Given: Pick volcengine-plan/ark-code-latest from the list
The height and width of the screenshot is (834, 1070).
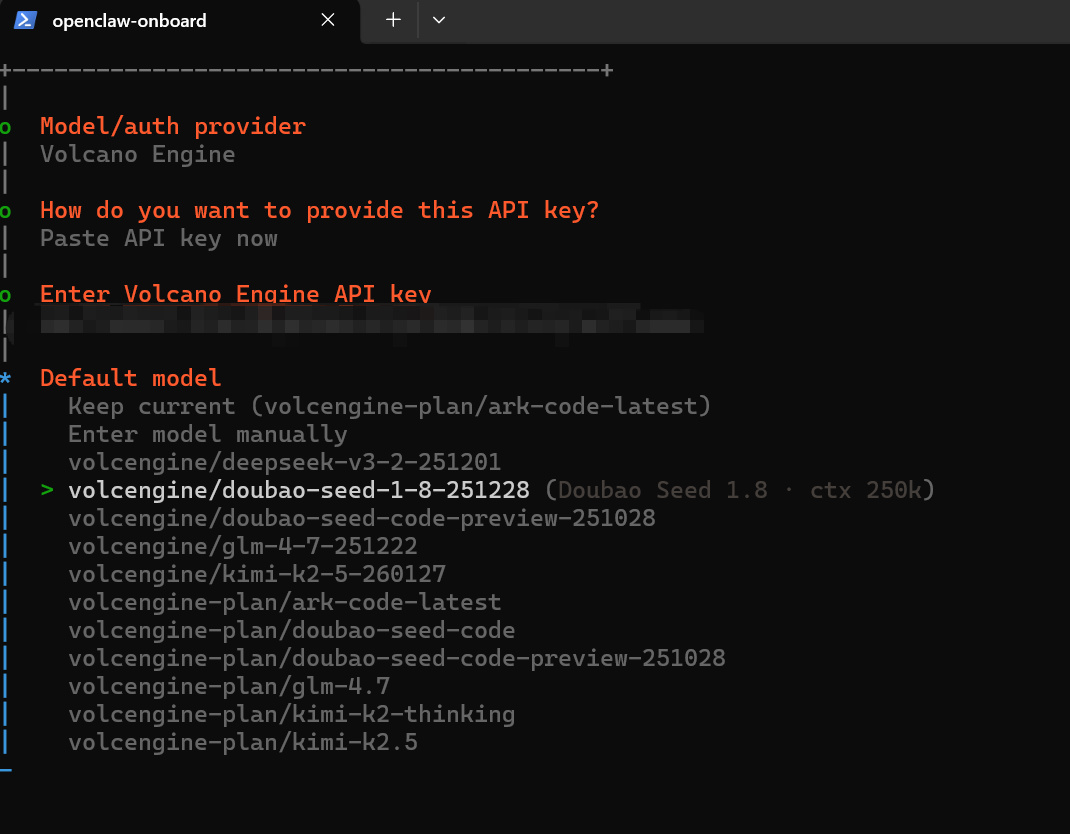Looking at the screenshot, I should [284, 602].
